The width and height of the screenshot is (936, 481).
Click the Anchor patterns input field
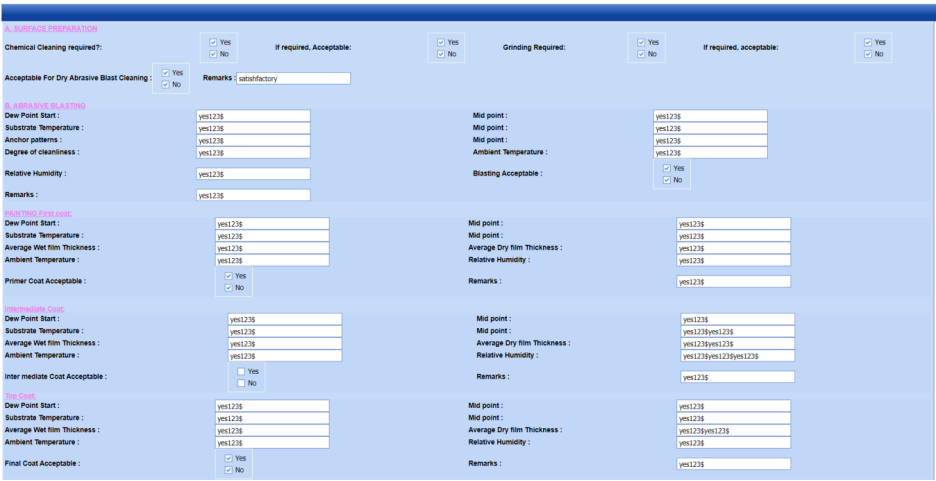253,140
